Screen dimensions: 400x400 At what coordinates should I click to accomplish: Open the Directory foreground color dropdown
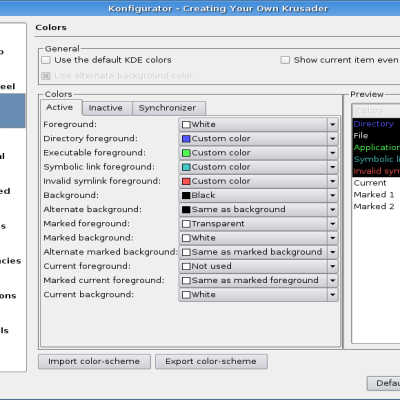coord(259,139)
